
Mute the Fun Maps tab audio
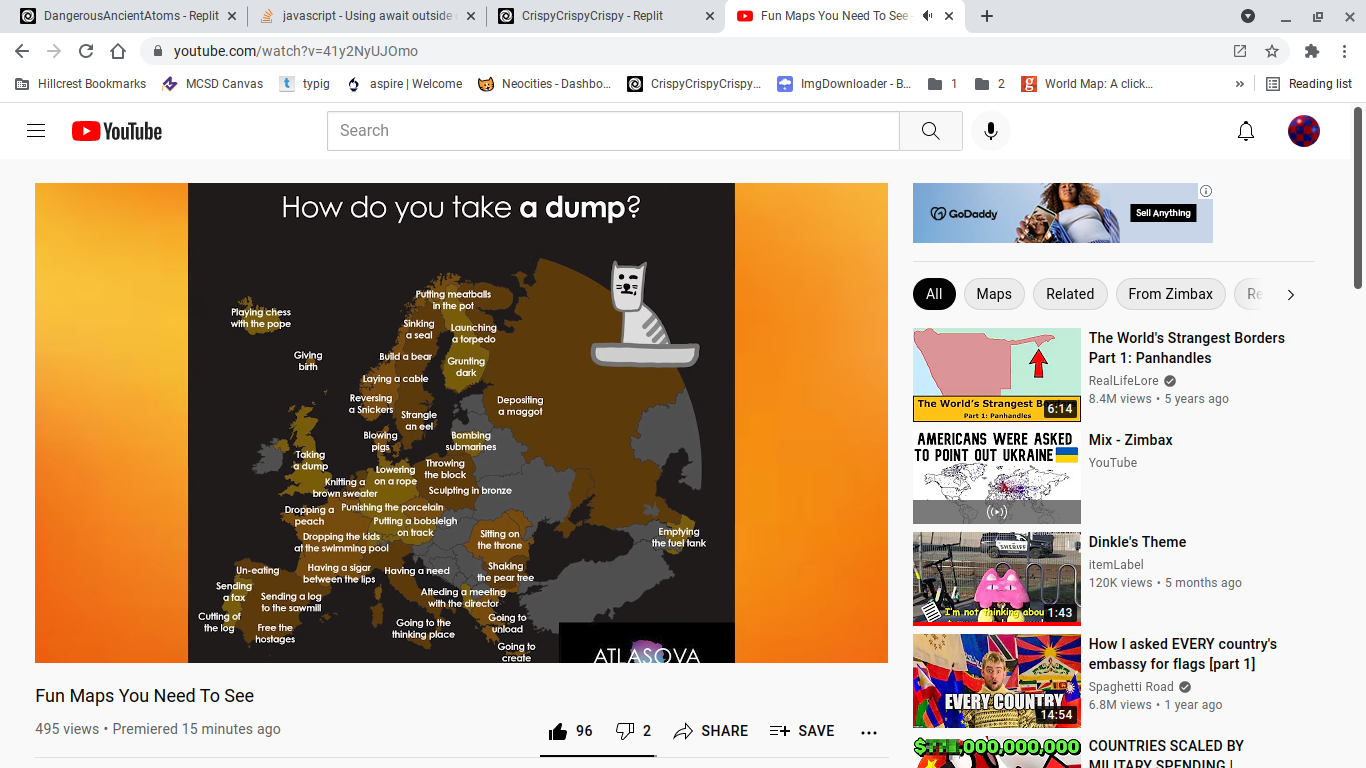(927, 16)
